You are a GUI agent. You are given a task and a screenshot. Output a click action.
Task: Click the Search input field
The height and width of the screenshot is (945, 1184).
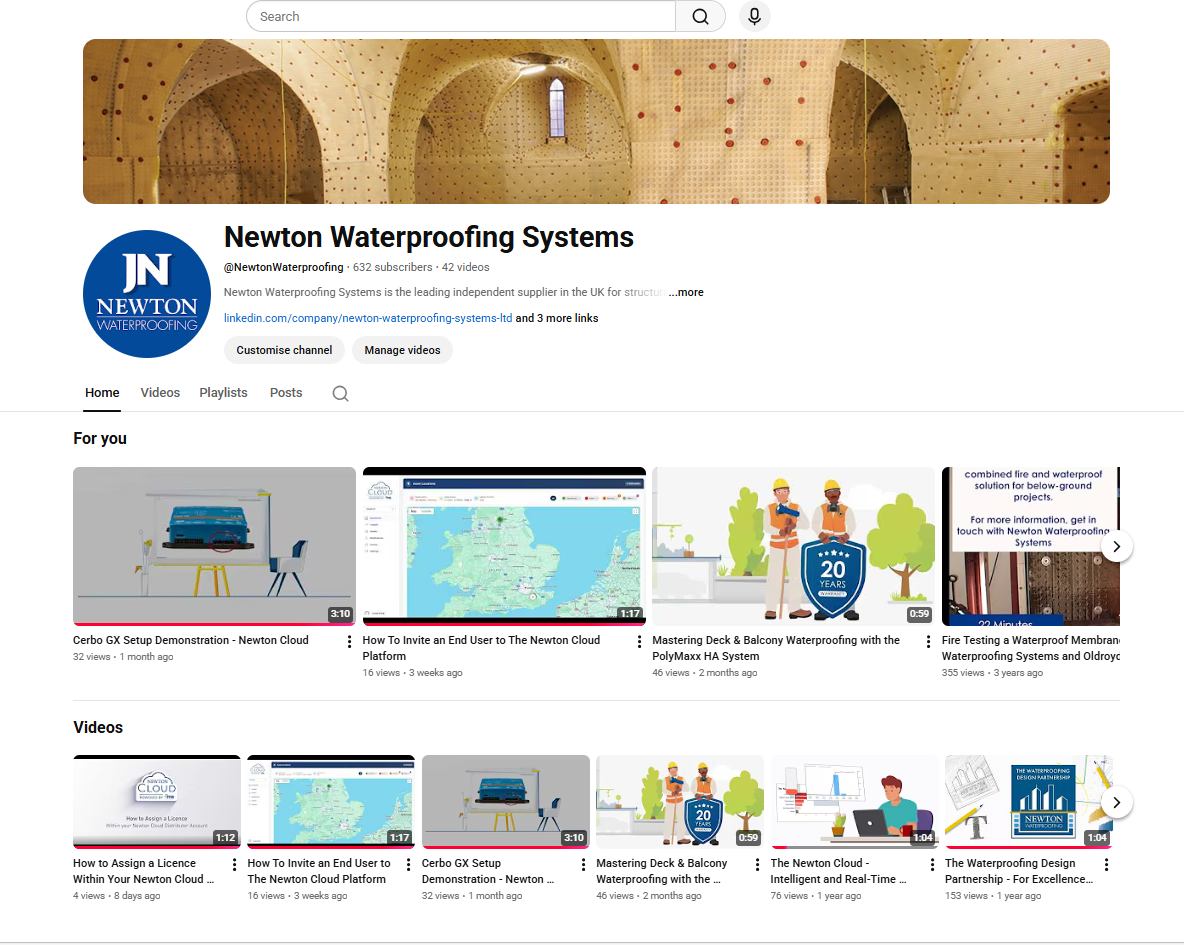pos(461,17)
